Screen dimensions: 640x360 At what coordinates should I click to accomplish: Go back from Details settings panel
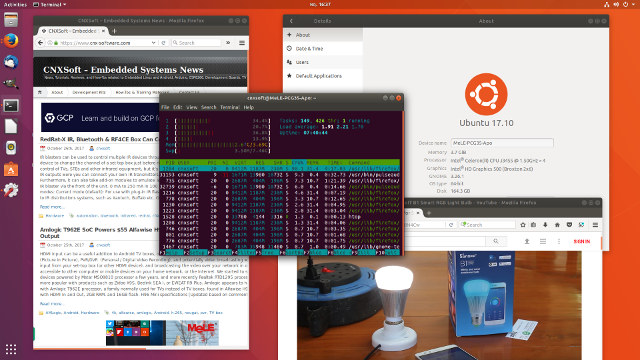pyautogui.click(x=291, y=21)
